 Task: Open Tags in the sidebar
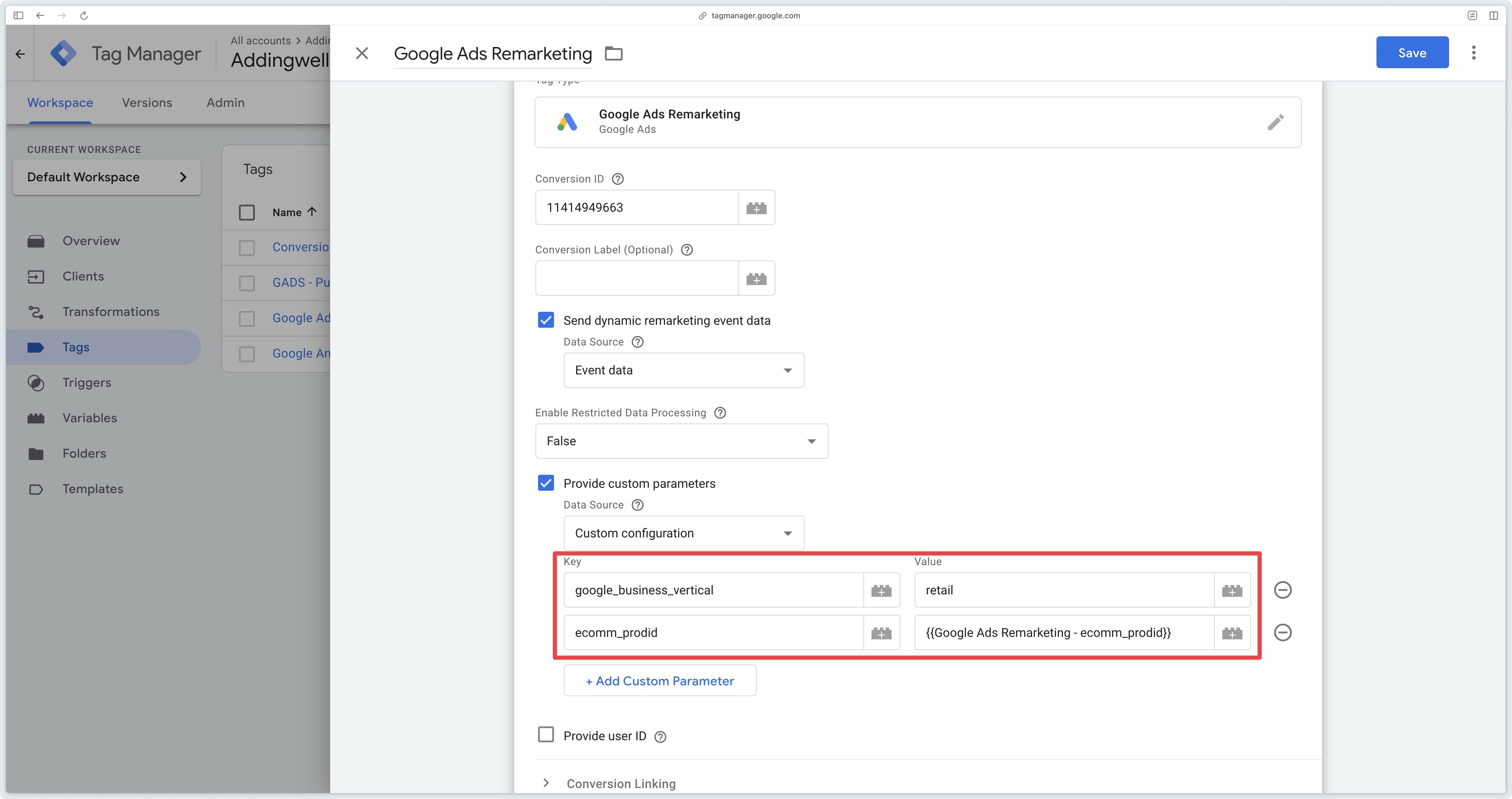[103, 347]
